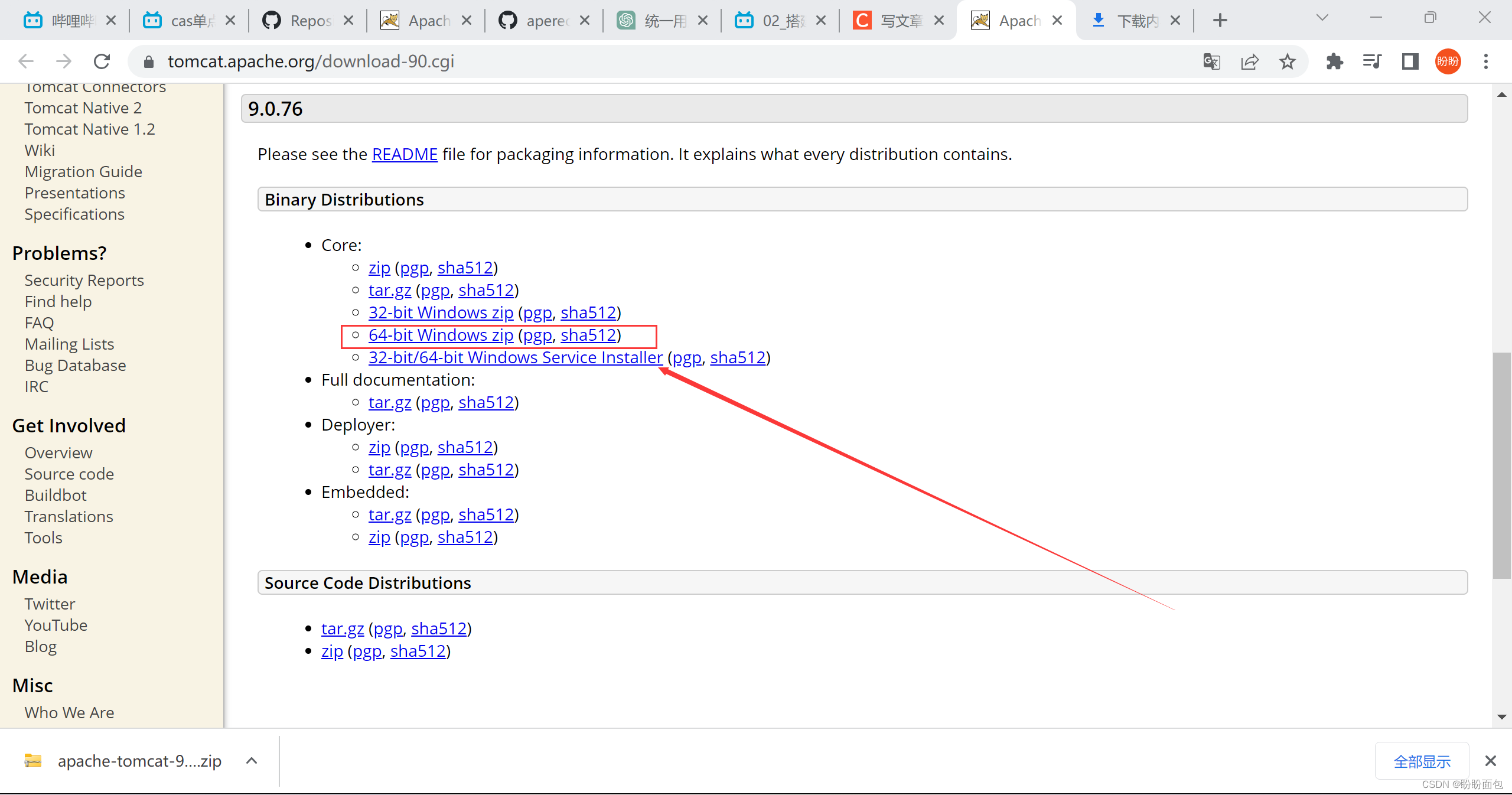The image size is (1512, 795).
Task: Click the address bar URL field
Action: click(x=650, y=61)
